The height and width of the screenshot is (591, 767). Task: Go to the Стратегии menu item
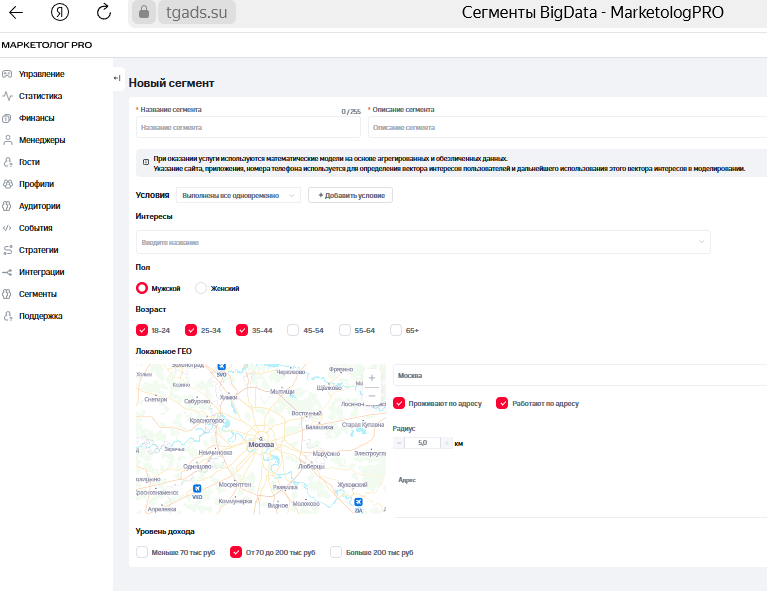(38, 250)
